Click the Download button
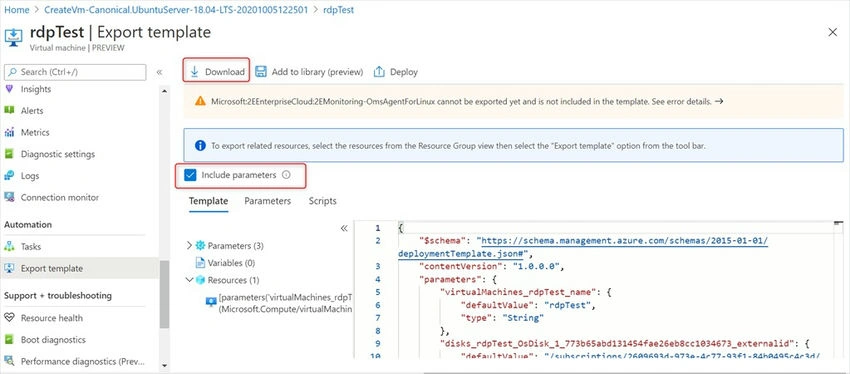Viewport: 850px width, 374px height. click(x=216, y=72)
